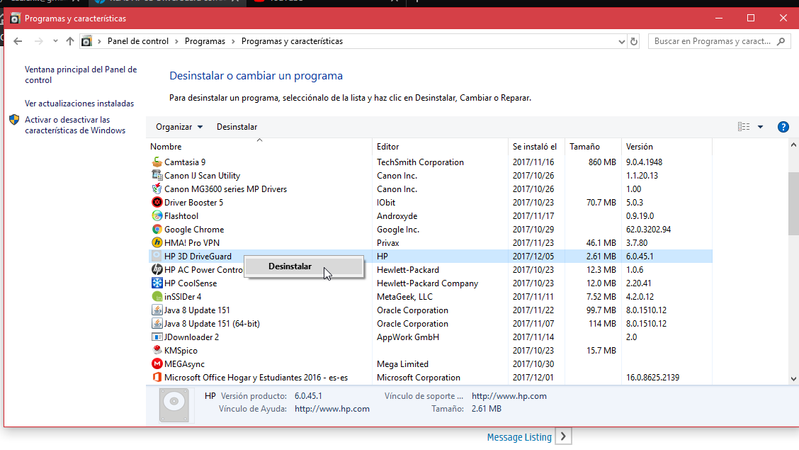This screenshot has width=799, height=450.
Task: Sort the list by Tamaño column header
Action: (585, 147)
